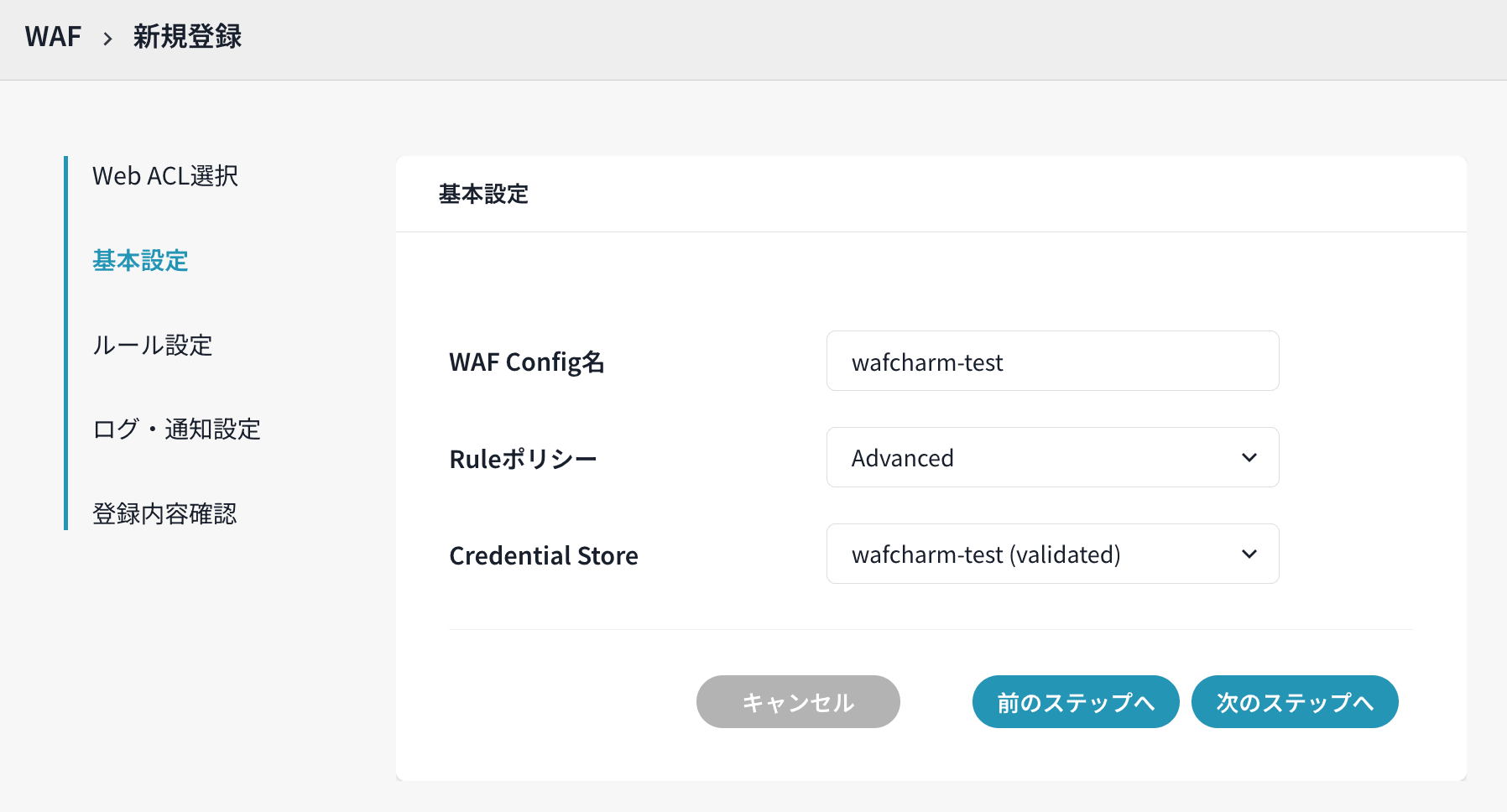The image size is (1507, 812).
Task: Click 前のステップへ to go back
Action: pos(1076,702)
